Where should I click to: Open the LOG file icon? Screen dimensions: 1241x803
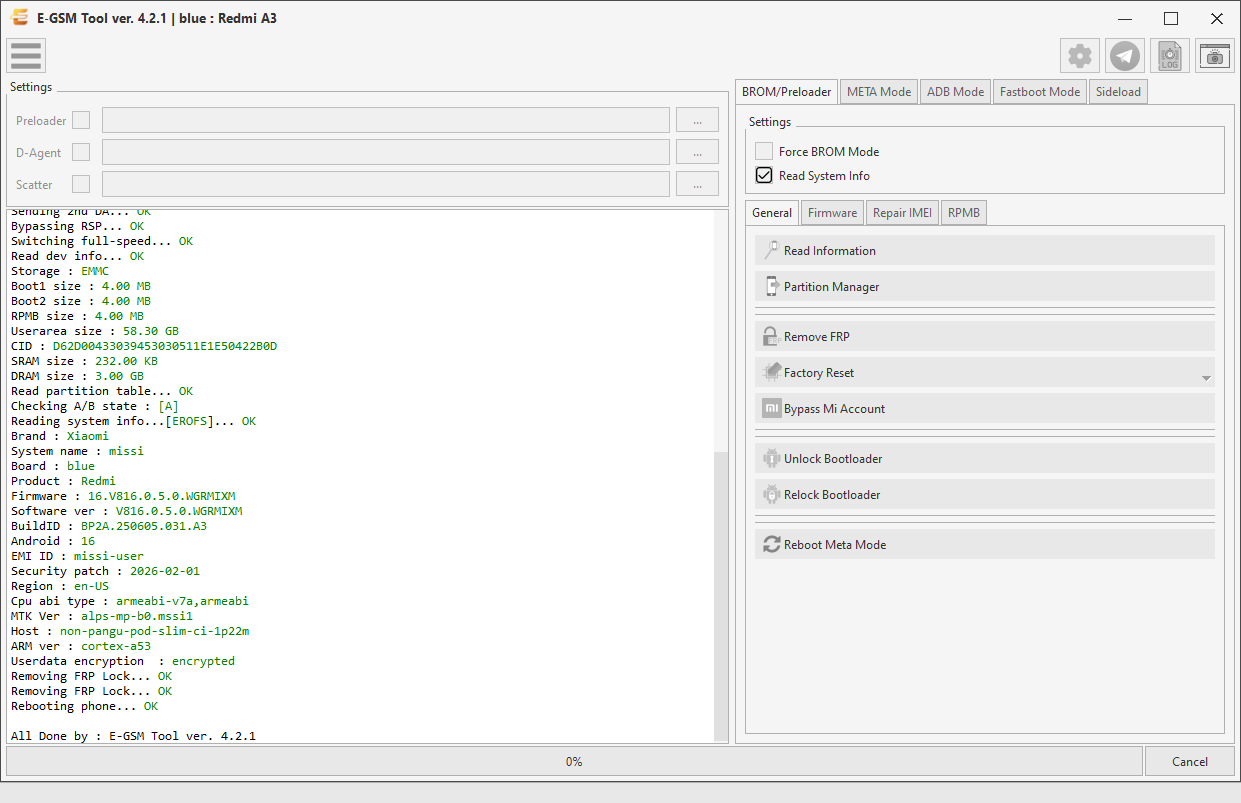tap(1170, 56)
